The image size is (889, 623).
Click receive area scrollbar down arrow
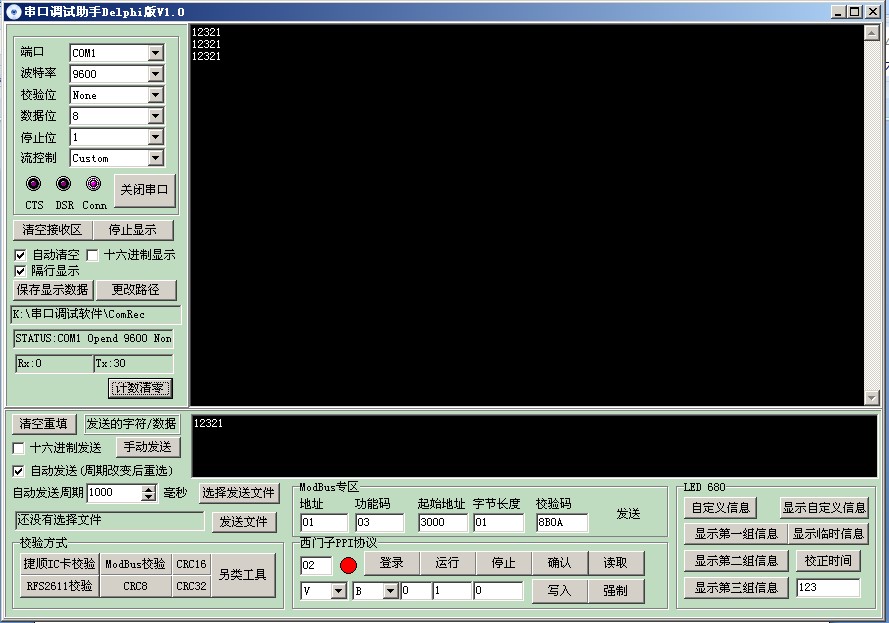click(872, 398)
